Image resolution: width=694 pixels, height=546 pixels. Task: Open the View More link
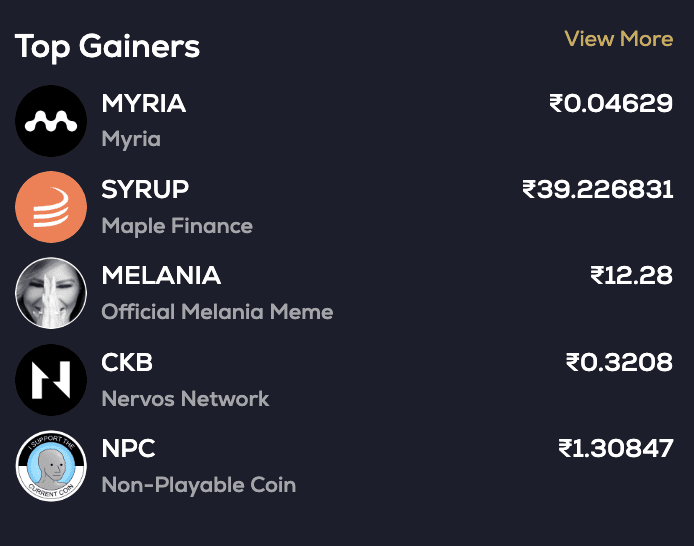(x=618, y=39)
